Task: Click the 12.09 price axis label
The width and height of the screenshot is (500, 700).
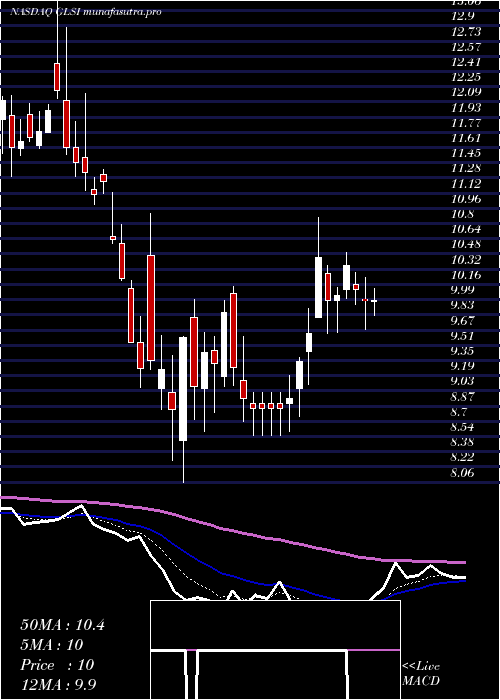Action: pos(466,92)
